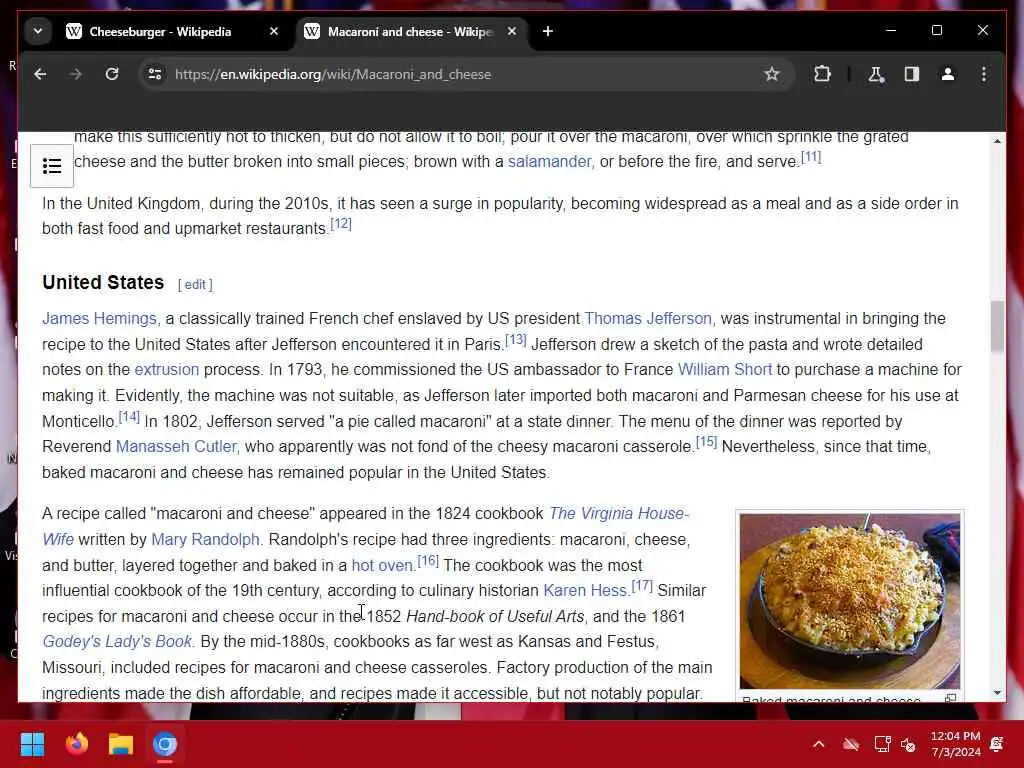Open citation reference [17]
This screenshot has height=768, width=1024.
642,586
